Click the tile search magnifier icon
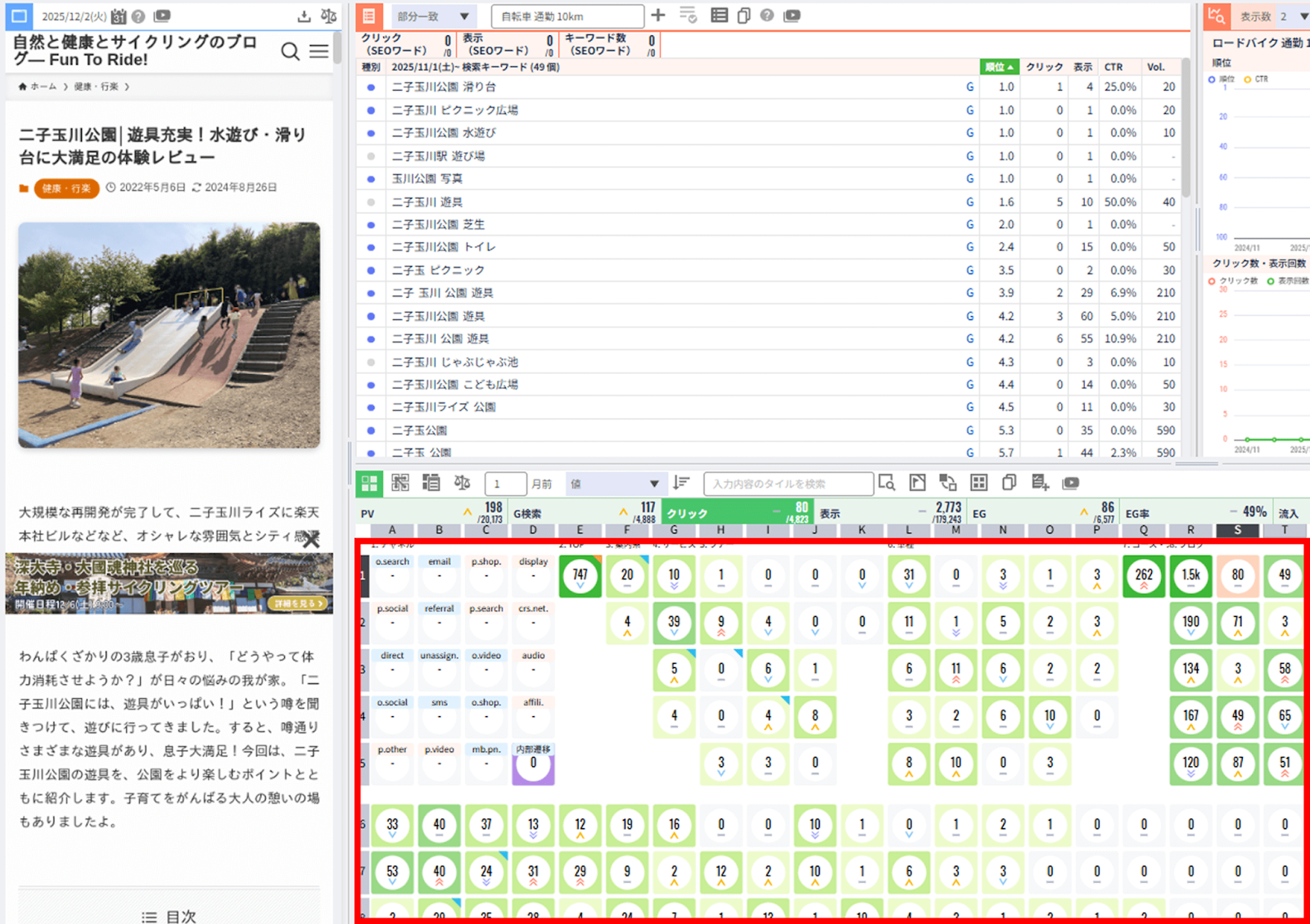This screenshot has width=1310, height=924. click(x=887, y=483)
